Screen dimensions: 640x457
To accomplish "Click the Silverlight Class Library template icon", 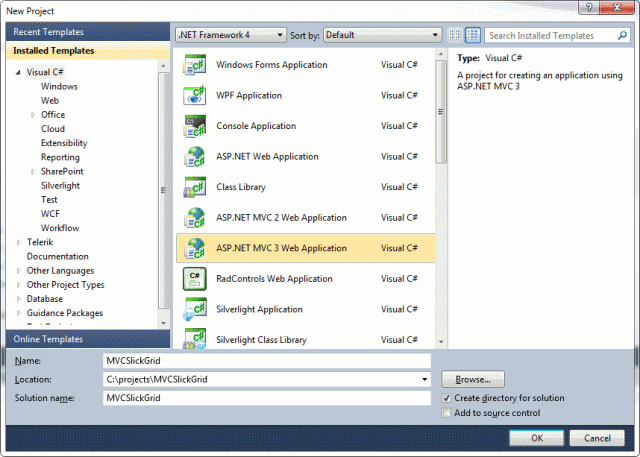I will point(195,339).
